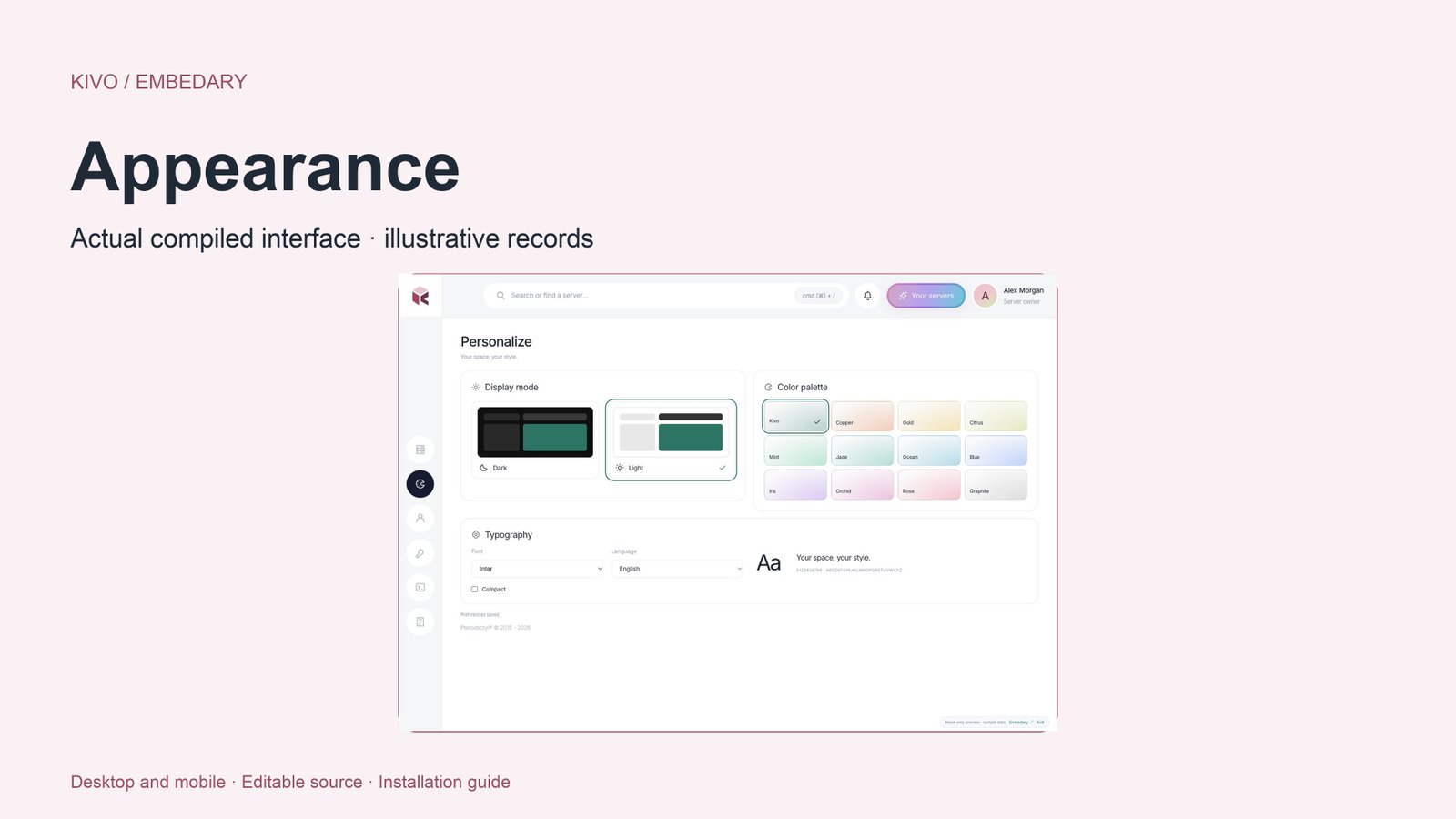Open the English language dropdown
This screenshot has height=819, width=1456.
point(677,569)
